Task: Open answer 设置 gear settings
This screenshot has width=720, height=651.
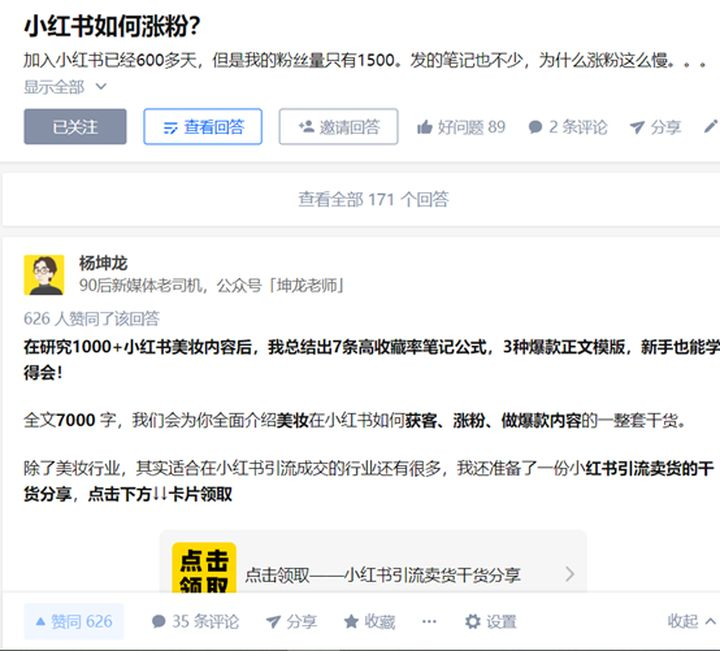Action: coord(490,622)
